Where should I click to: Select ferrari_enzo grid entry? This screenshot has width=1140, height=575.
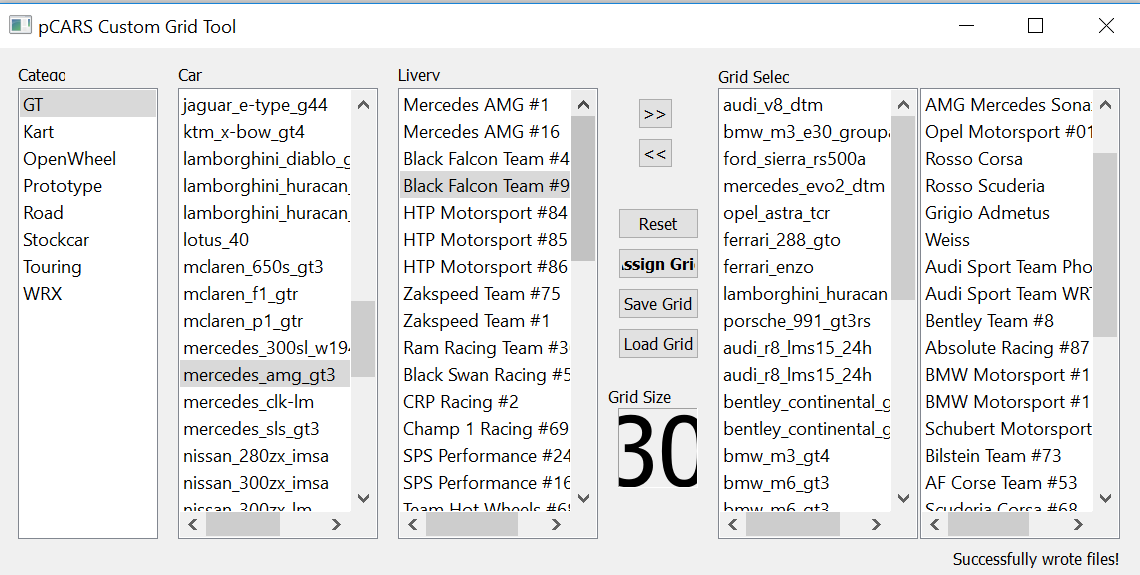click(x=806, y=267)
